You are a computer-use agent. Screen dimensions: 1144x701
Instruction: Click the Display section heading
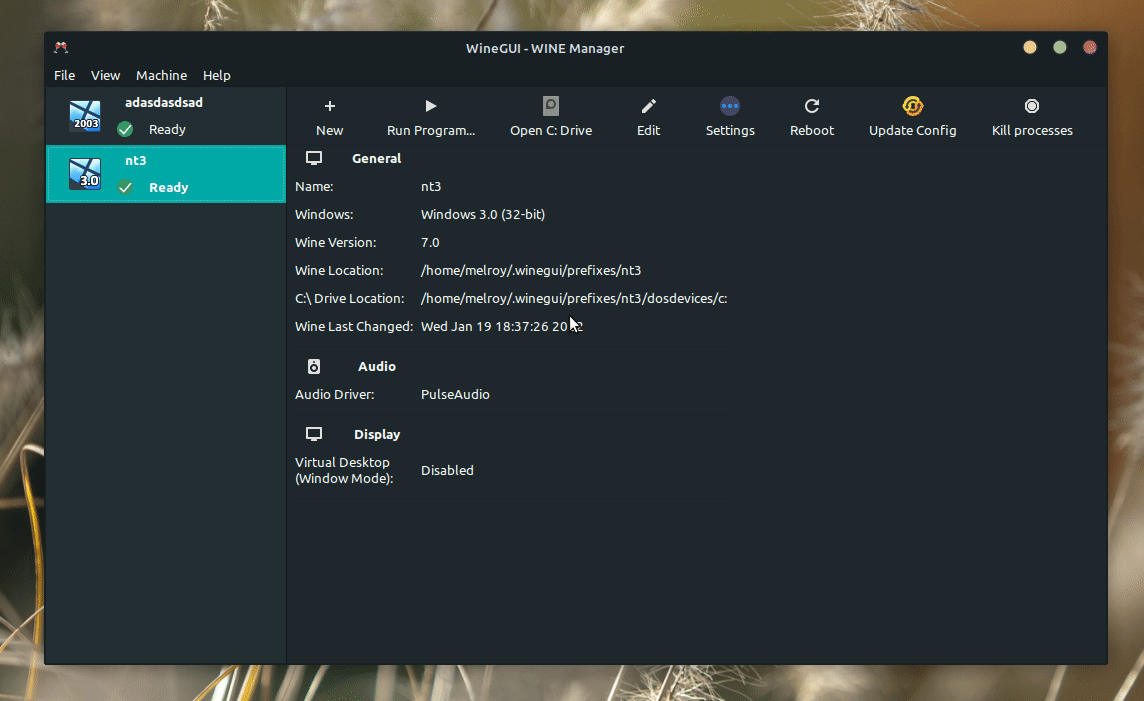(x=377, y=434)
